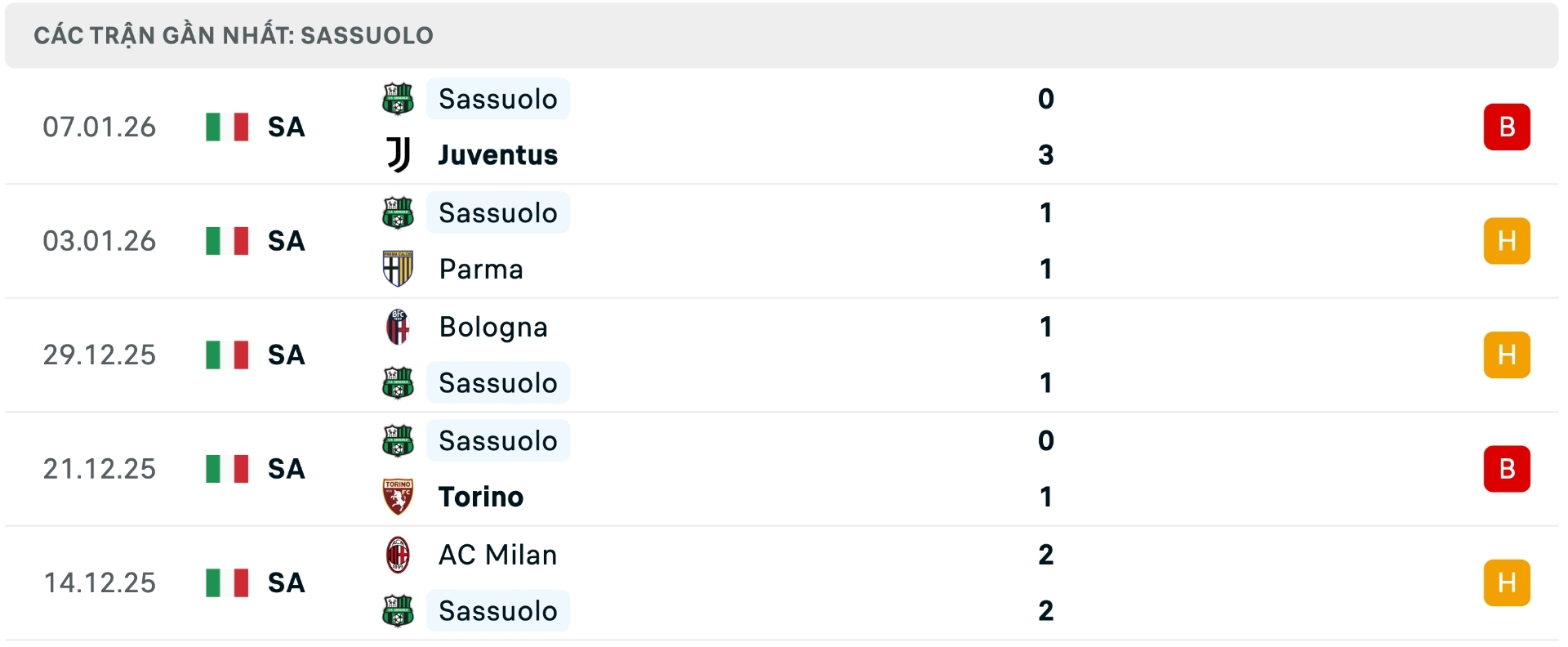The width and height of the screenshot is (1568, 647).
Task: Expand the SA competition tag for Bologna match
Action: [284, 355]
